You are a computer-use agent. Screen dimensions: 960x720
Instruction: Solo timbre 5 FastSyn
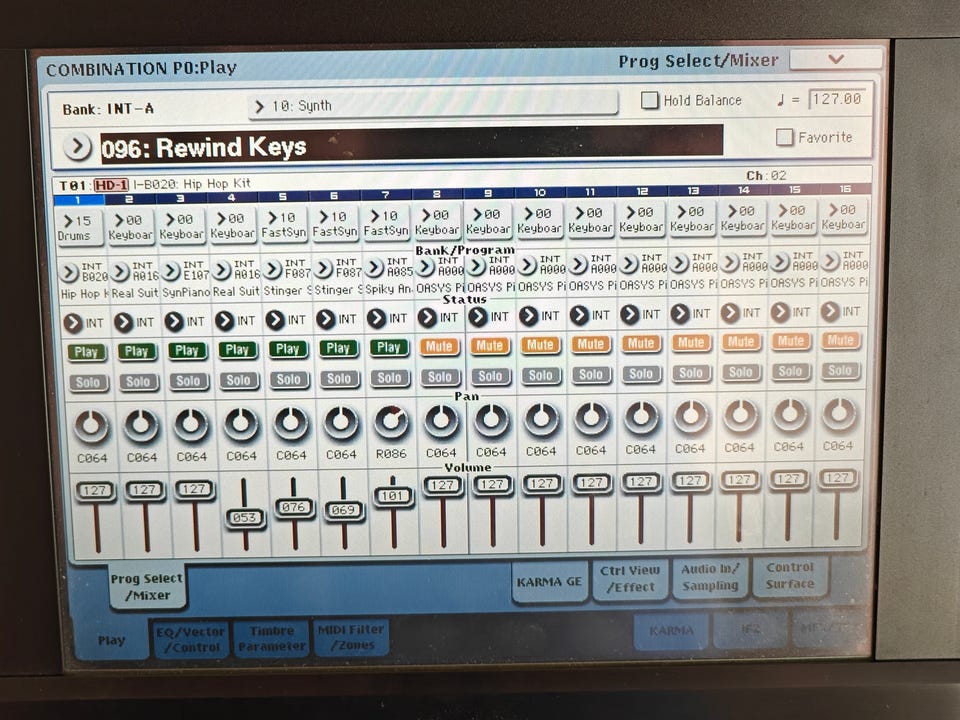(288, 380)
